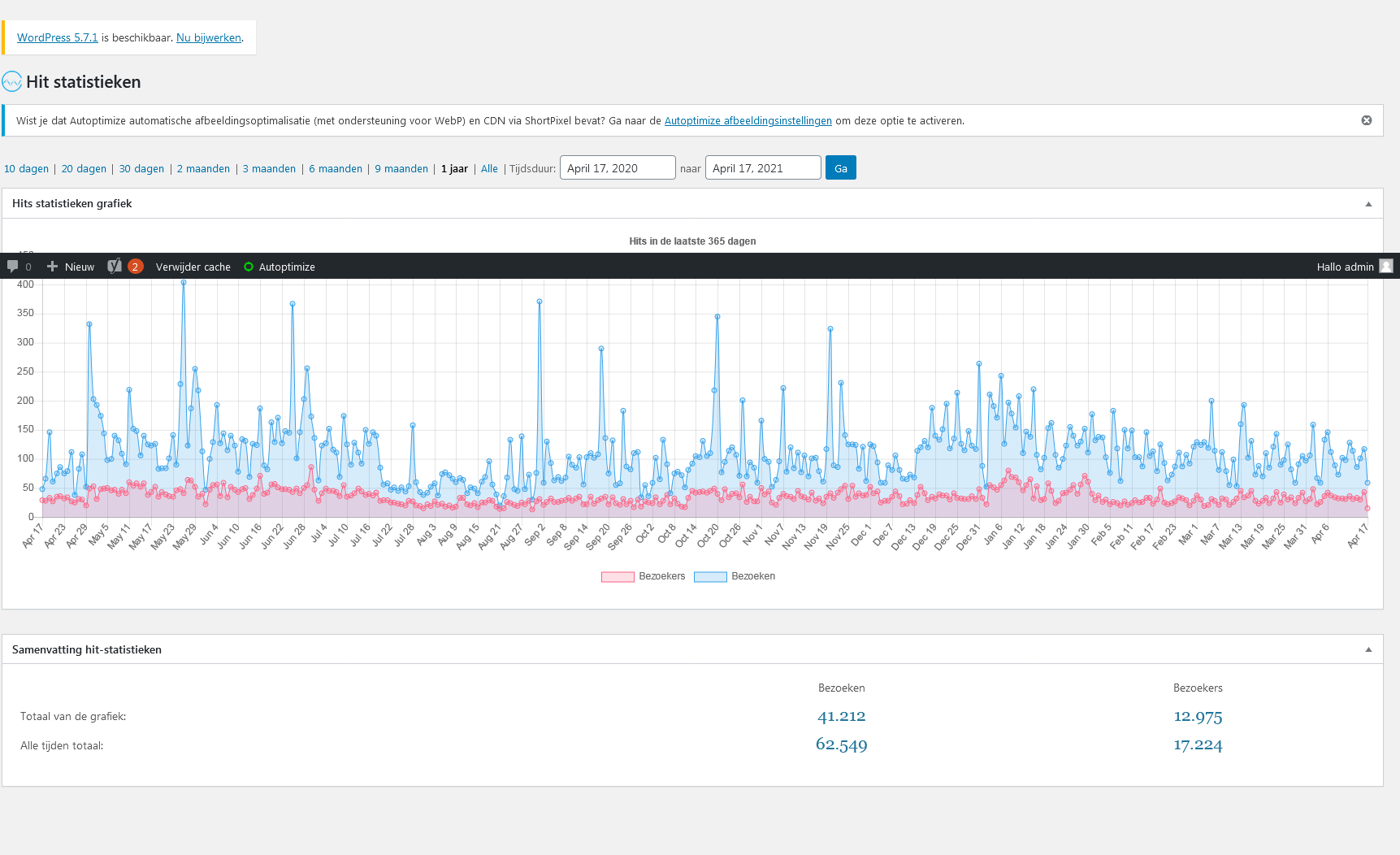Click the Hit statistieken wave icon
Screen dimensions: 1400x855
coord(11,81)
